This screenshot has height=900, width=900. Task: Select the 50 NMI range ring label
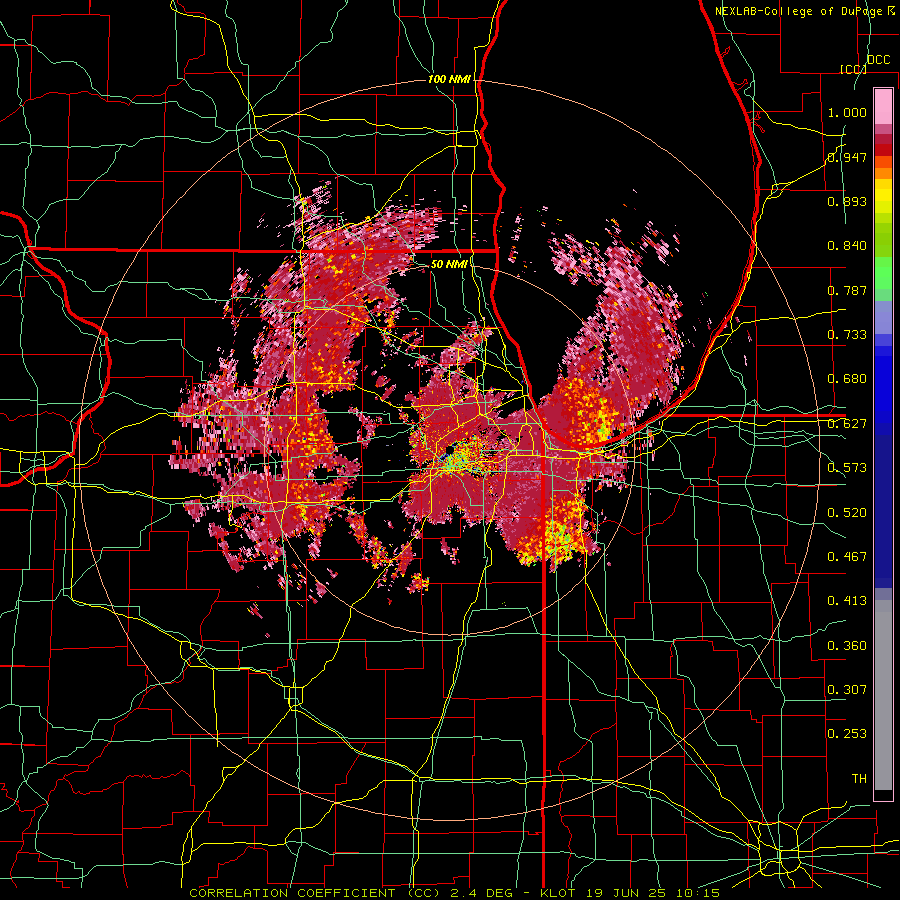[449, 264]
